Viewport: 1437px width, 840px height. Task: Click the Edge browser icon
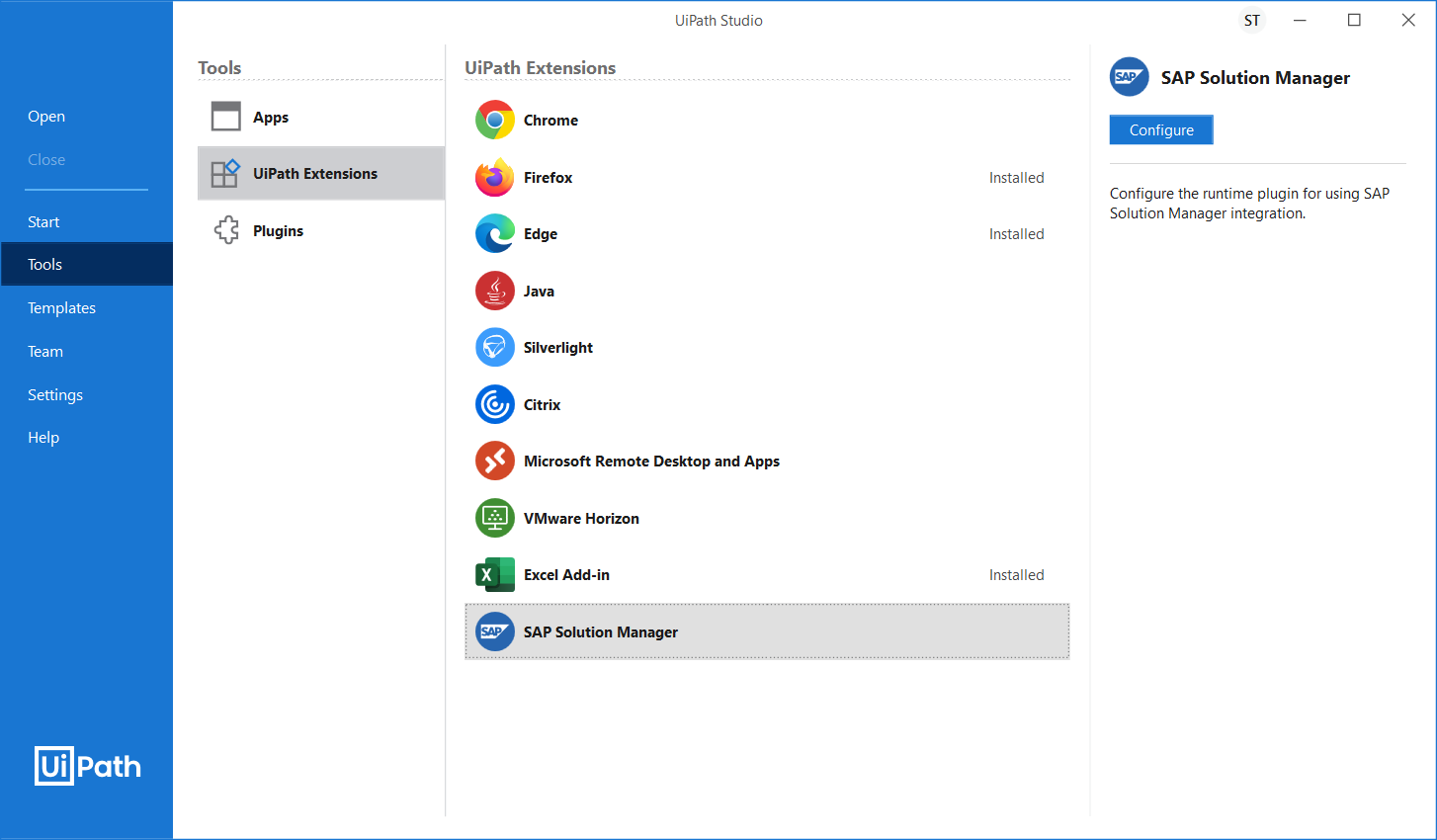[494, 234]
